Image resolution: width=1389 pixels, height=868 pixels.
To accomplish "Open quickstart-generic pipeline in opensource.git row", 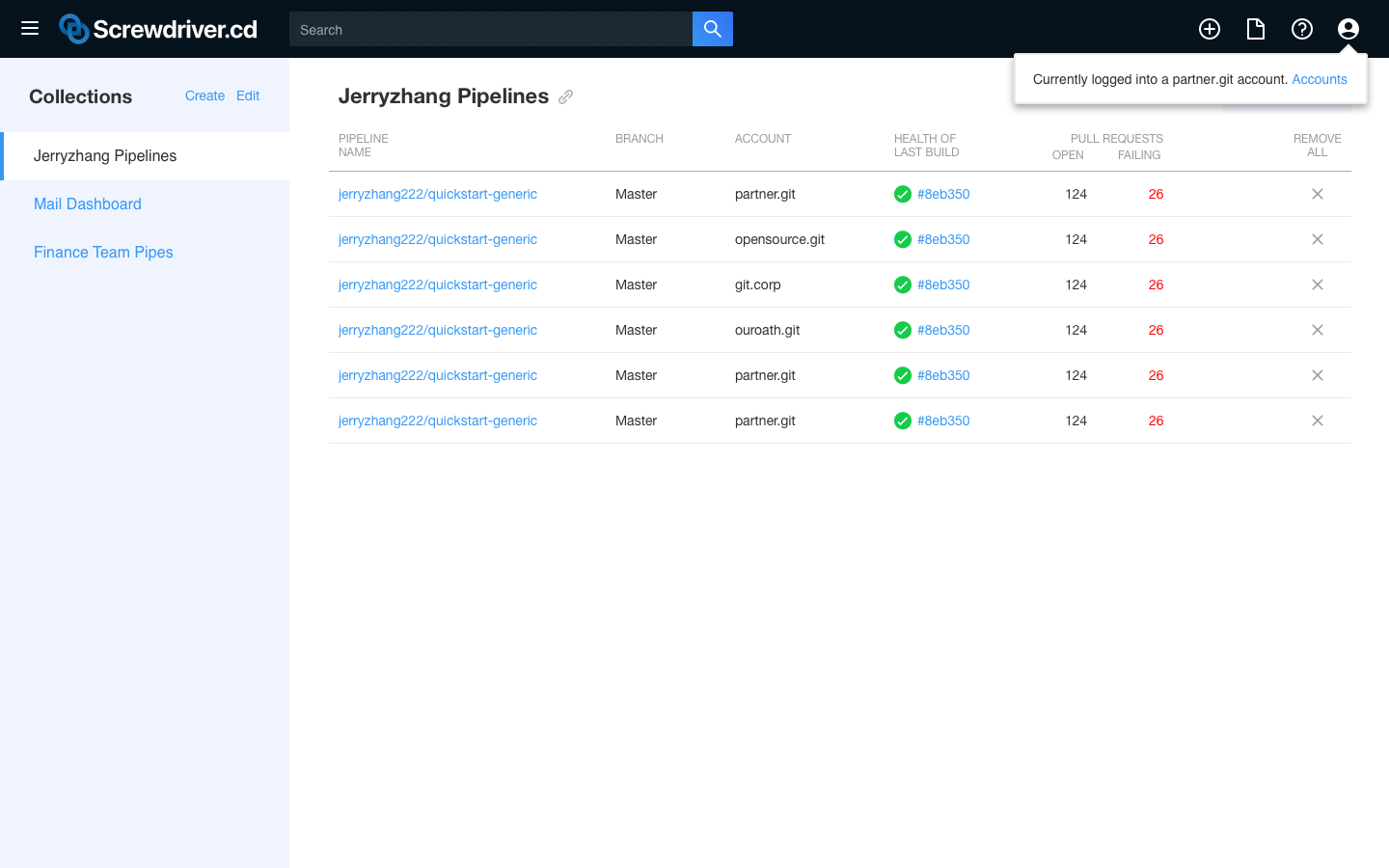I will pos(438,239).
